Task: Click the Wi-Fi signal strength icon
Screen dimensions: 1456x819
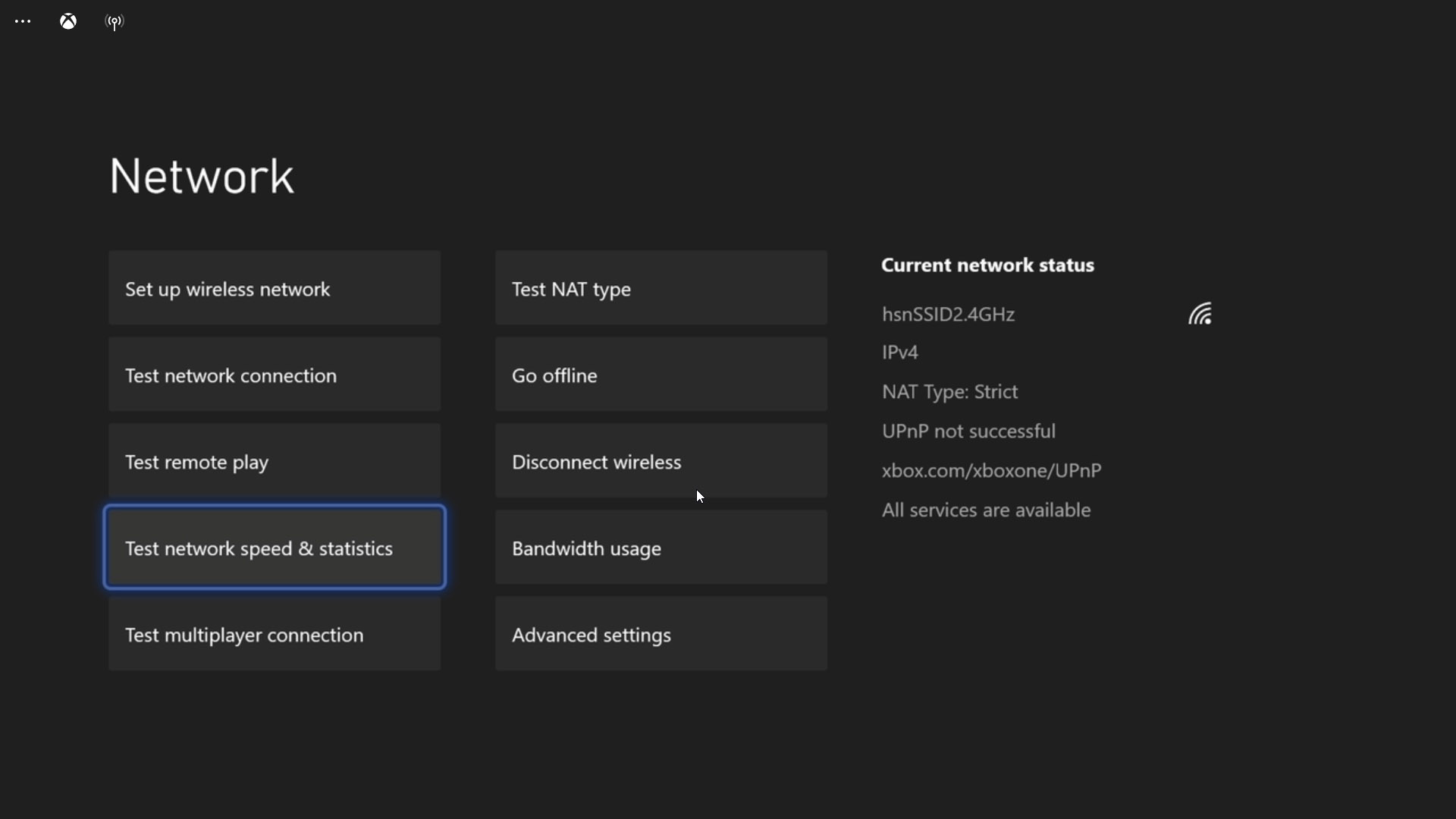Action: click(1201, 313)
